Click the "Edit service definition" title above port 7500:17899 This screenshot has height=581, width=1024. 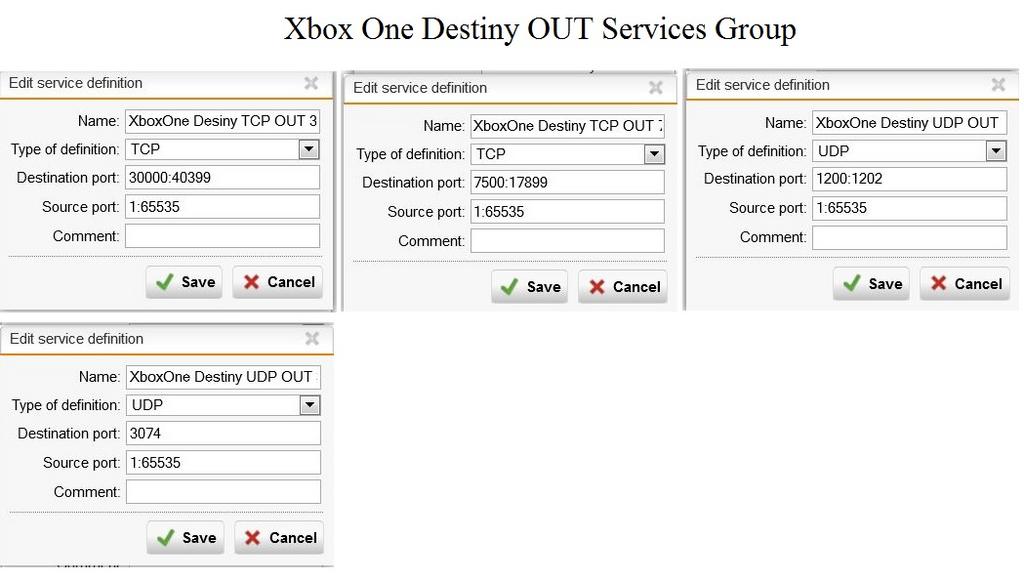(420, 87)
